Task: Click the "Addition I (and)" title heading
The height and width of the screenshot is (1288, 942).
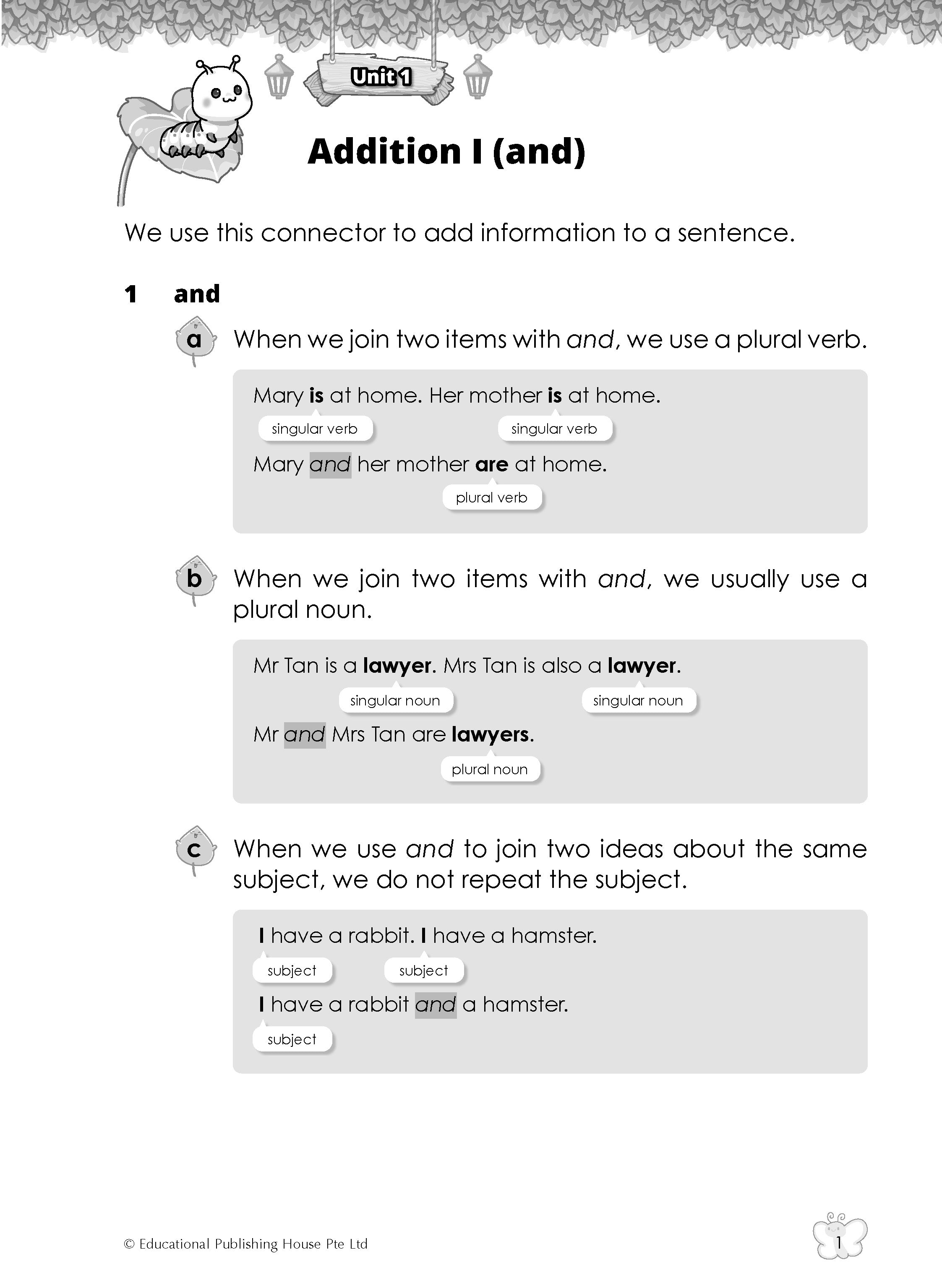Action: 446,151
